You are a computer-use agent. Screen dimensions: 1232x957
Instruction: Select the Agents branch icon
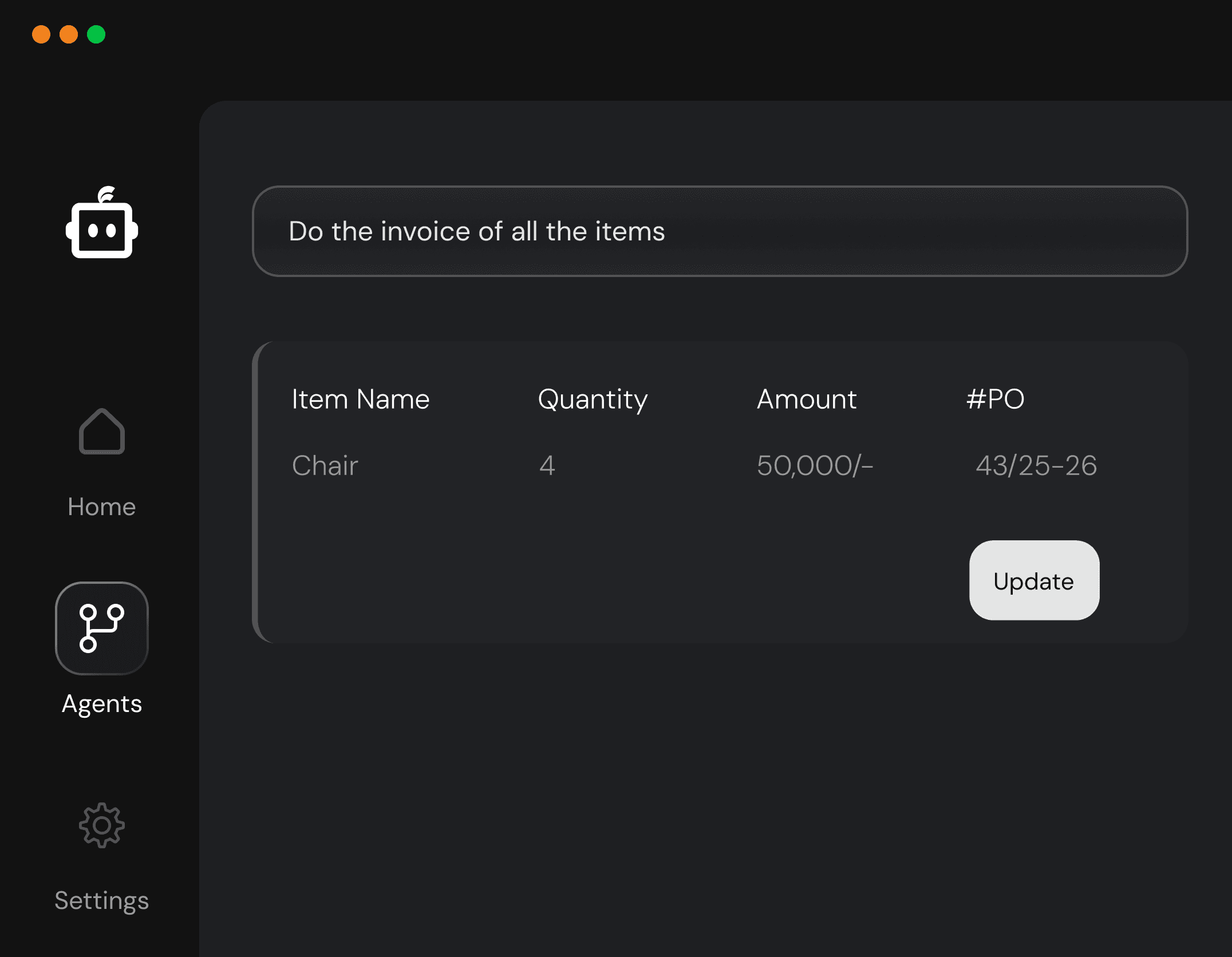pyautogui.click(x=102, y=628)
